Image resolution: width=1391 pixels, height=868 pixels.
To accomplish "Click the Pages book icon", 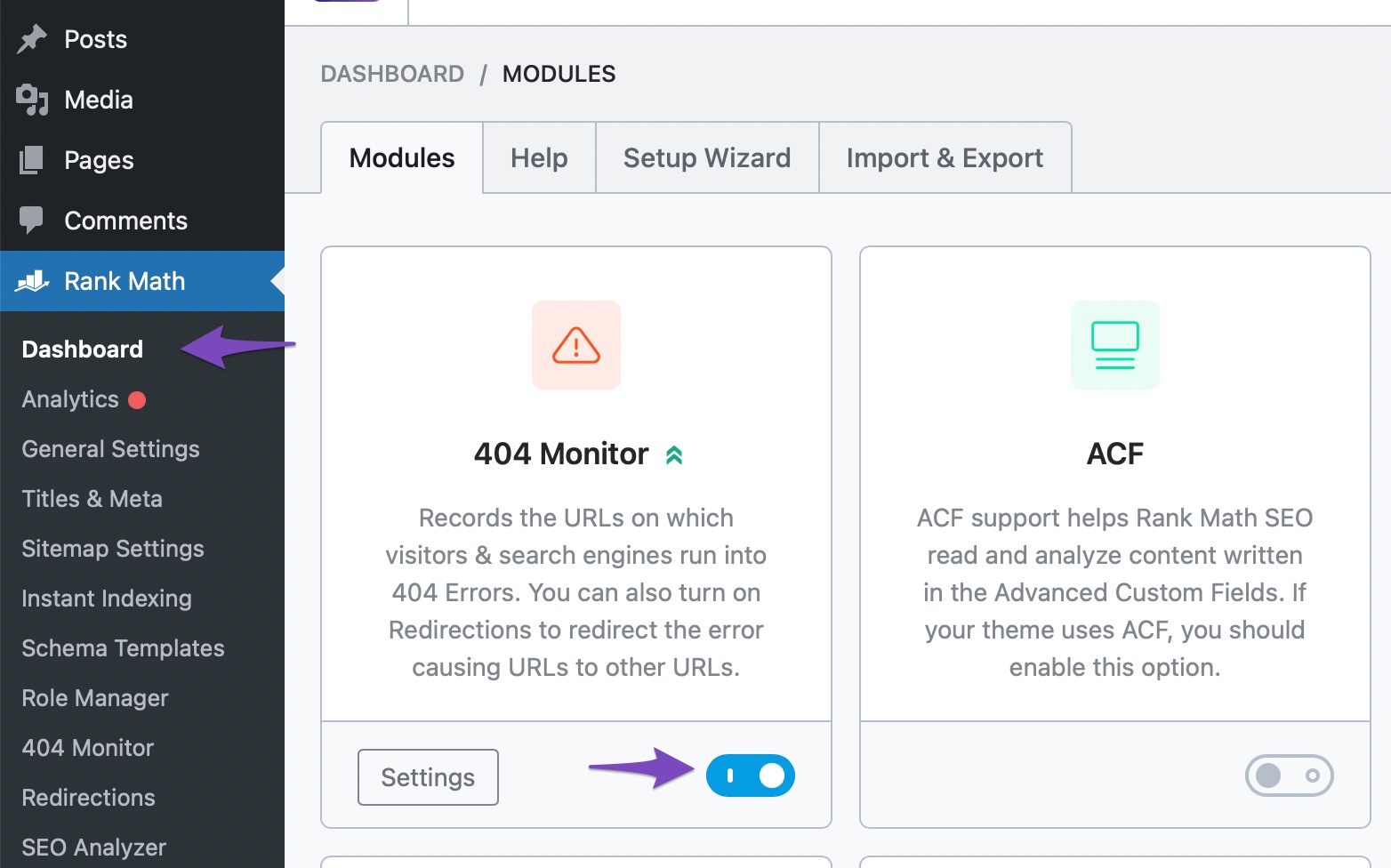I will [32, 159].
